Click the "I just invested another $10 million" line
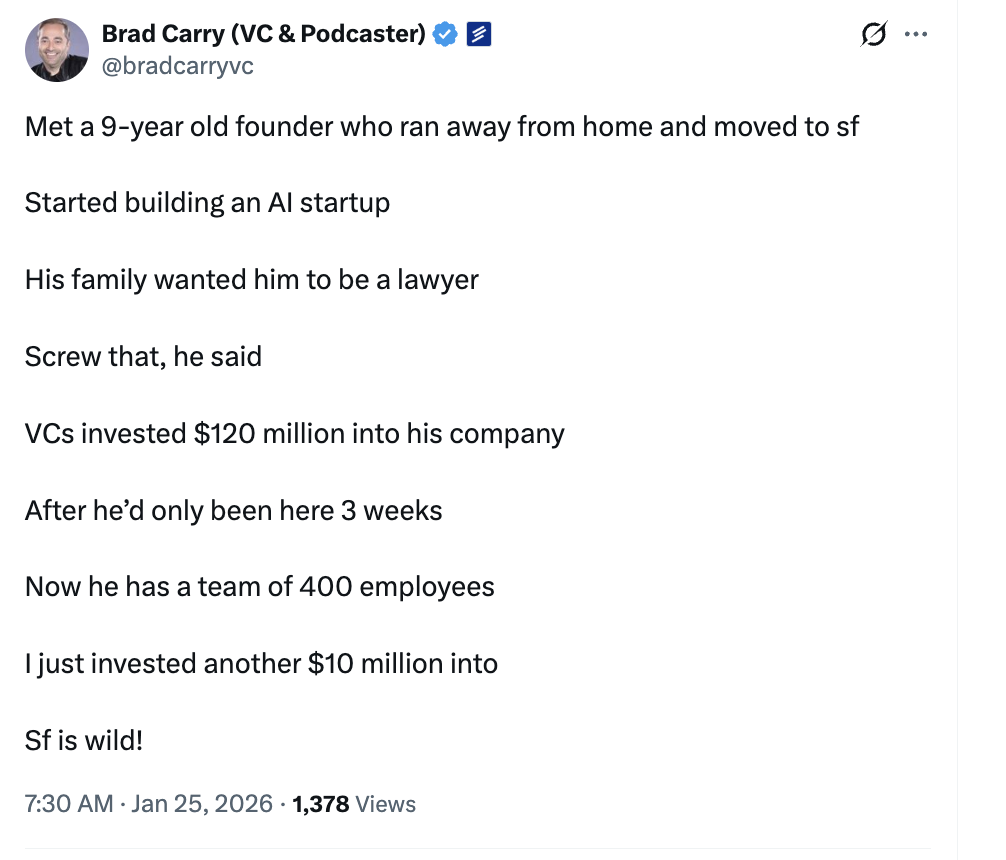 click(x=261, y=663)
